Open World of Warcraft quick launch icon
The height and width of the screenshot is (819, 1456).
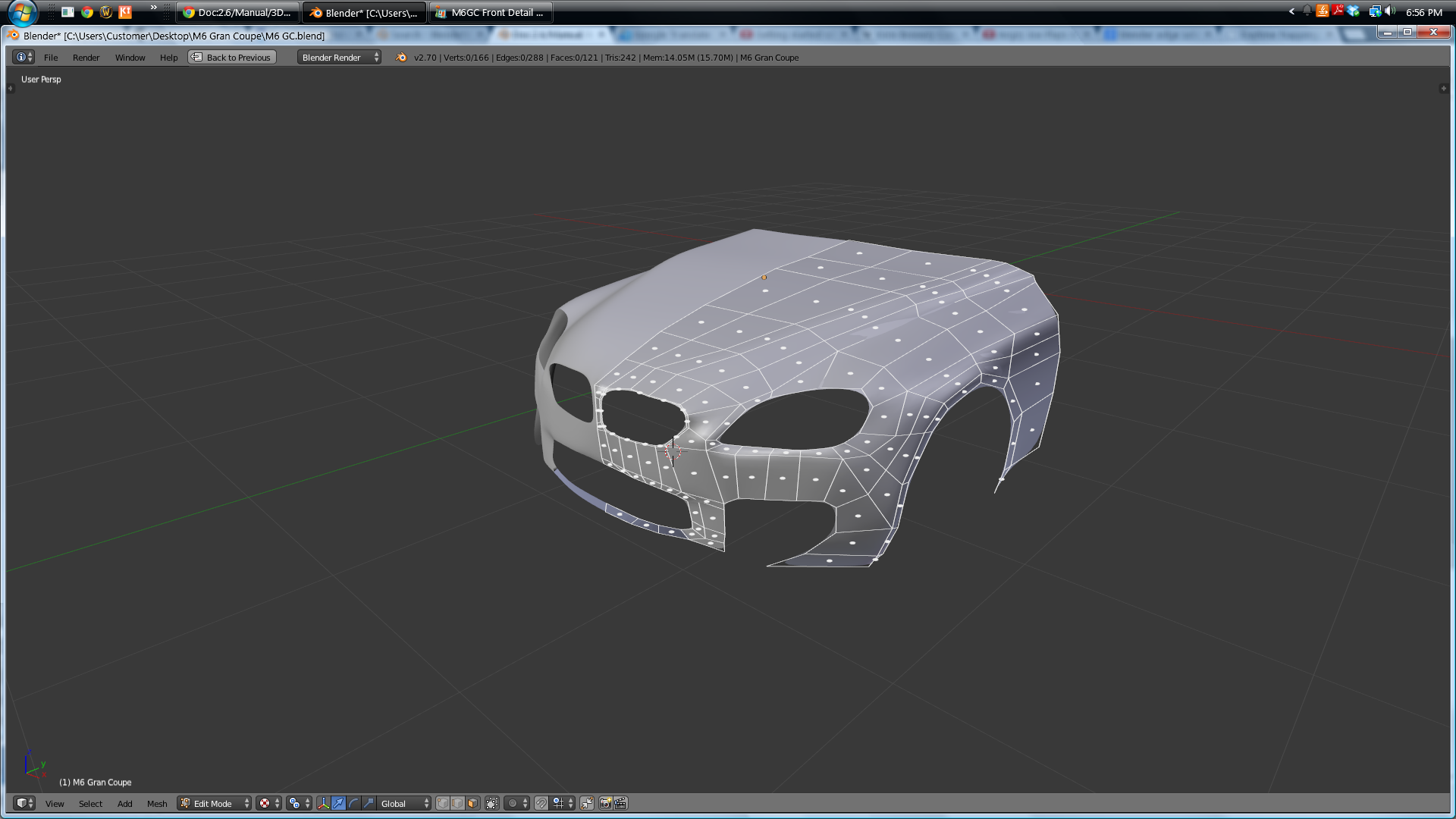coord(106,12)
